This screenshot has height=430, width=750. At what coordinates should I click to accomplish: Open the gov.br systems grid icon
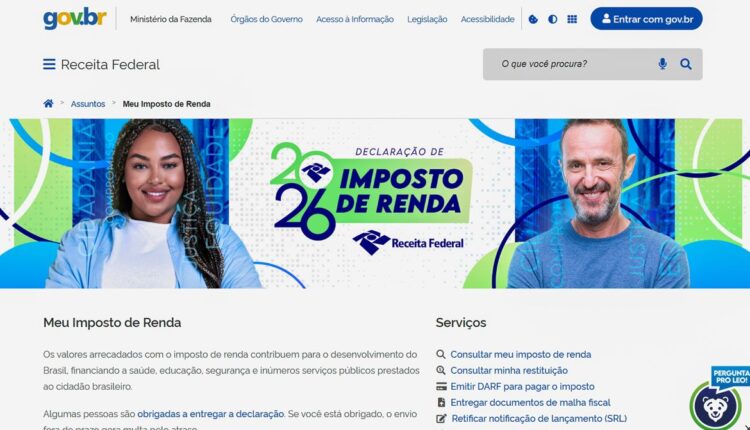tap(572, 19)
